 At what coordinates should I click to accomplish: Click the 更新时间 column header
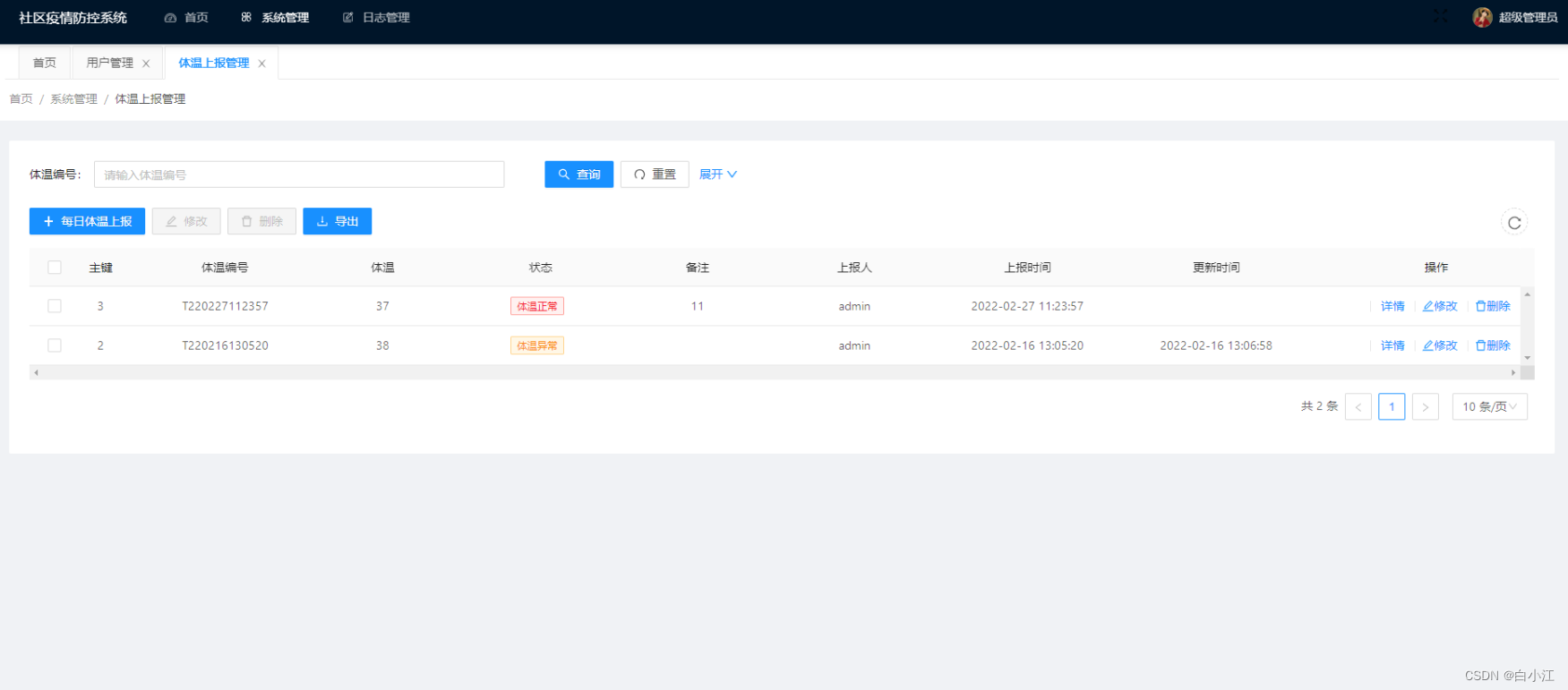click(x=1216, y=268)
